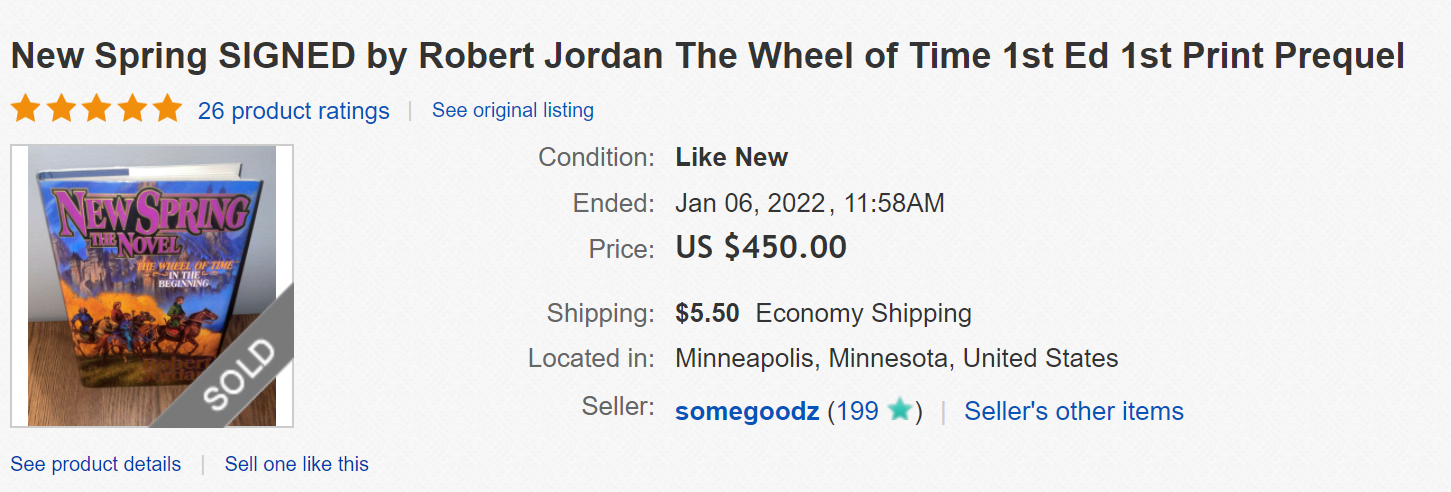The width and height of the screenshot is (1451, 492).
Task: Click See product details link
Action: tap(96, 464)
